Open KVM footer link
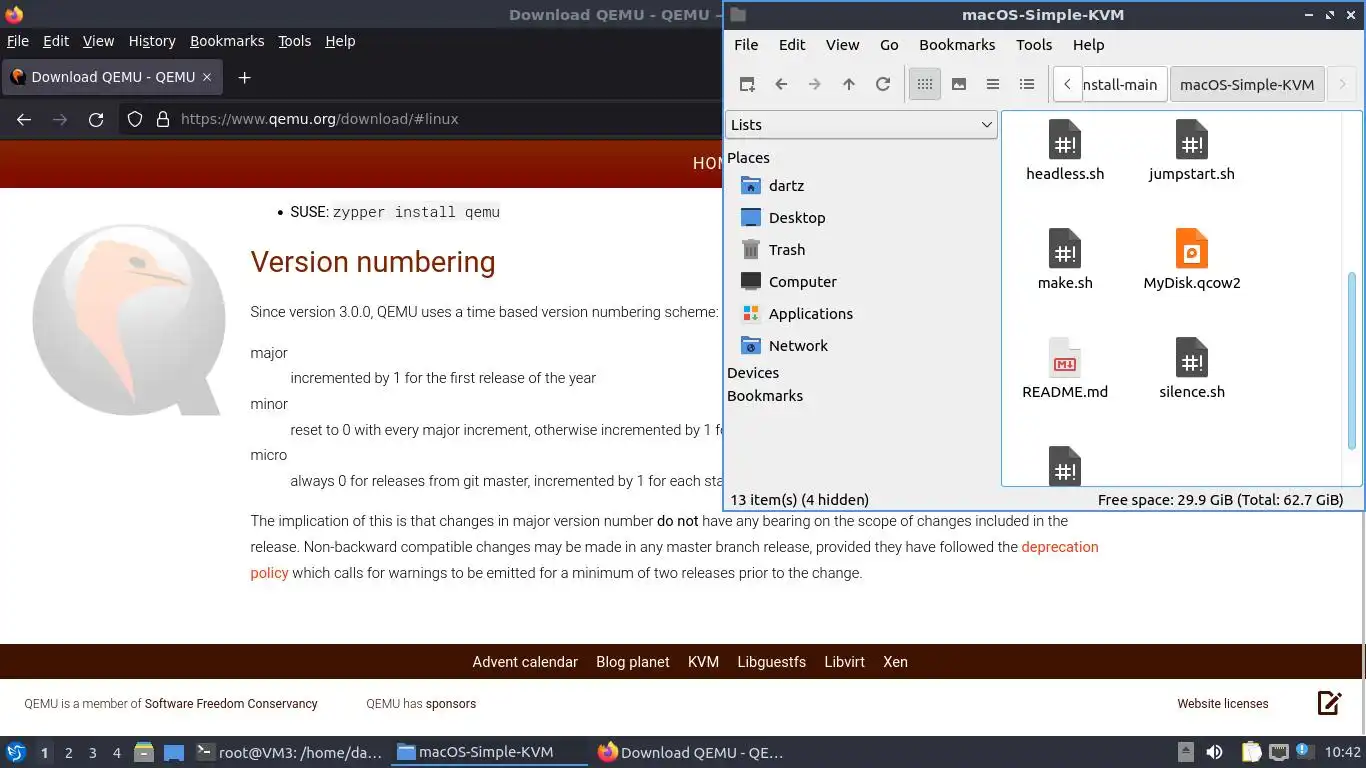Screen dimensions: 1366x768 click(x=703, y=662)
